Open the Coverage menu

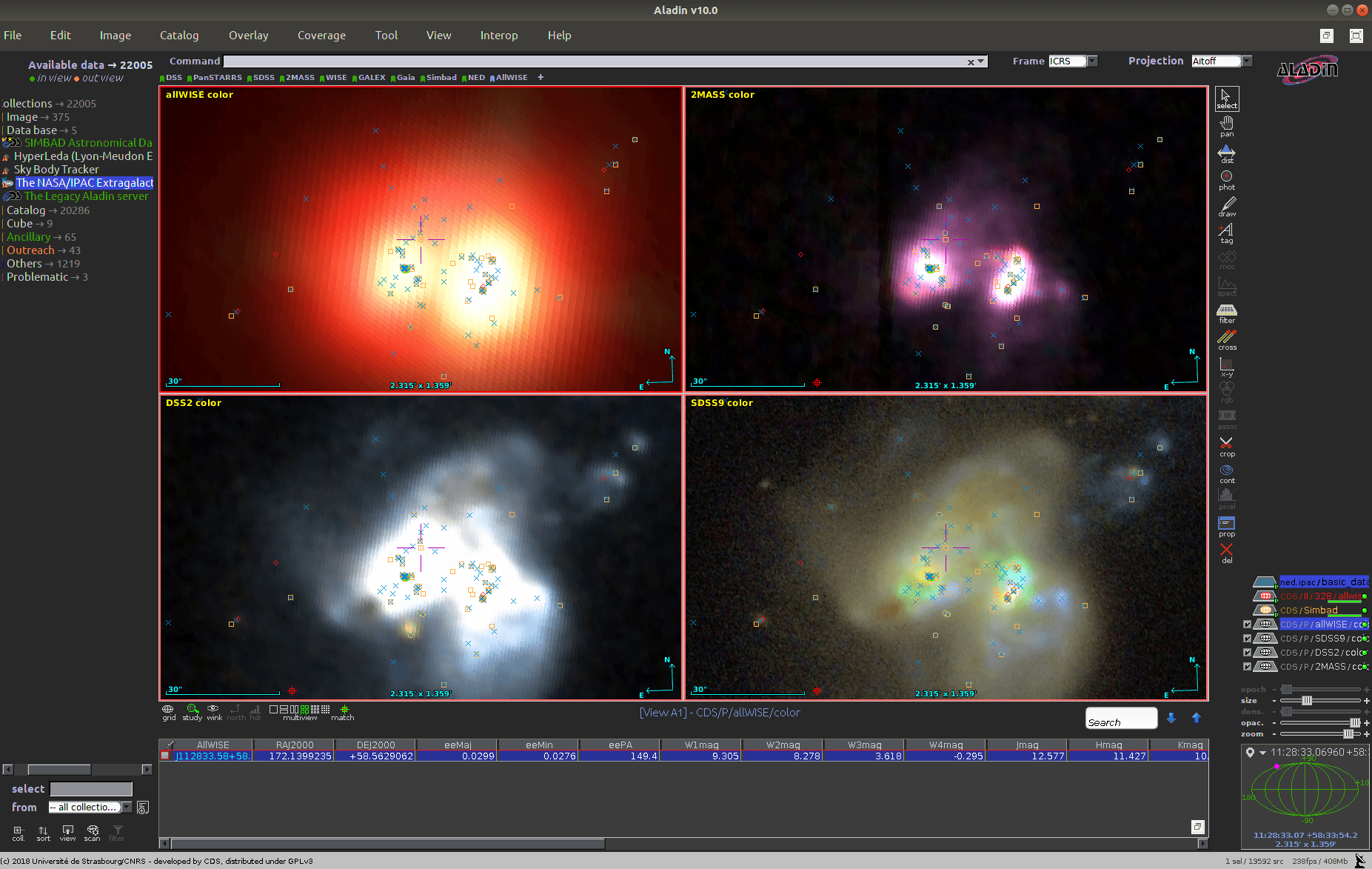(x=321, y=36)
